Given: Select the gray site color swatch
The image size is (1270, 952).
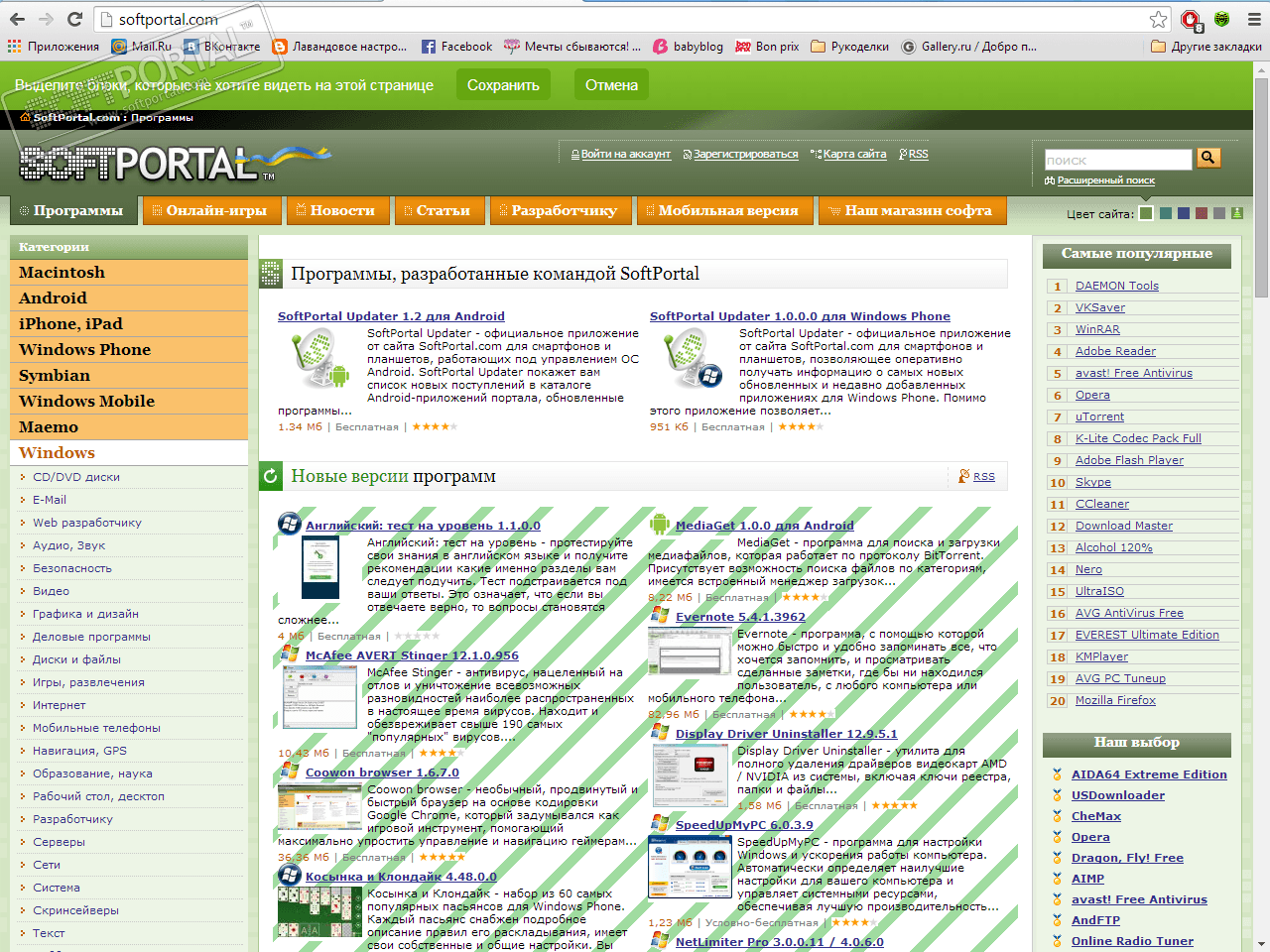Looking at the screenshot, I should [1219, 213].
